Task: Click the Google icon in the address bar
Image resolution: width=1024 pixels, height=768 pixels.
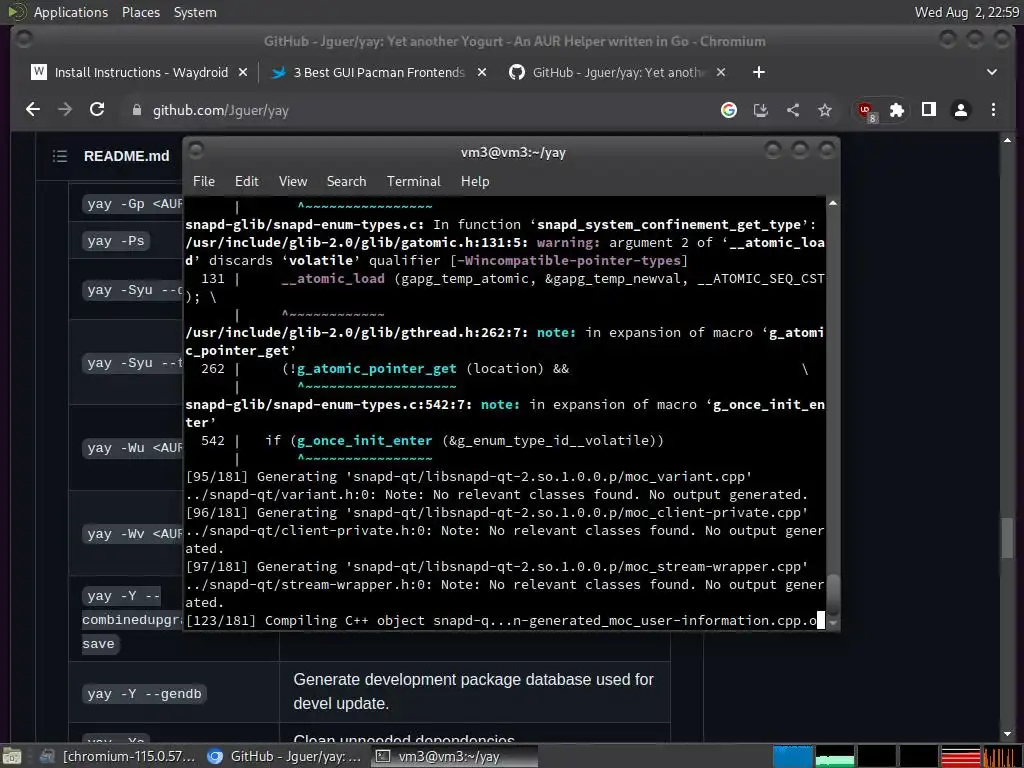Action: click(728, 110)
